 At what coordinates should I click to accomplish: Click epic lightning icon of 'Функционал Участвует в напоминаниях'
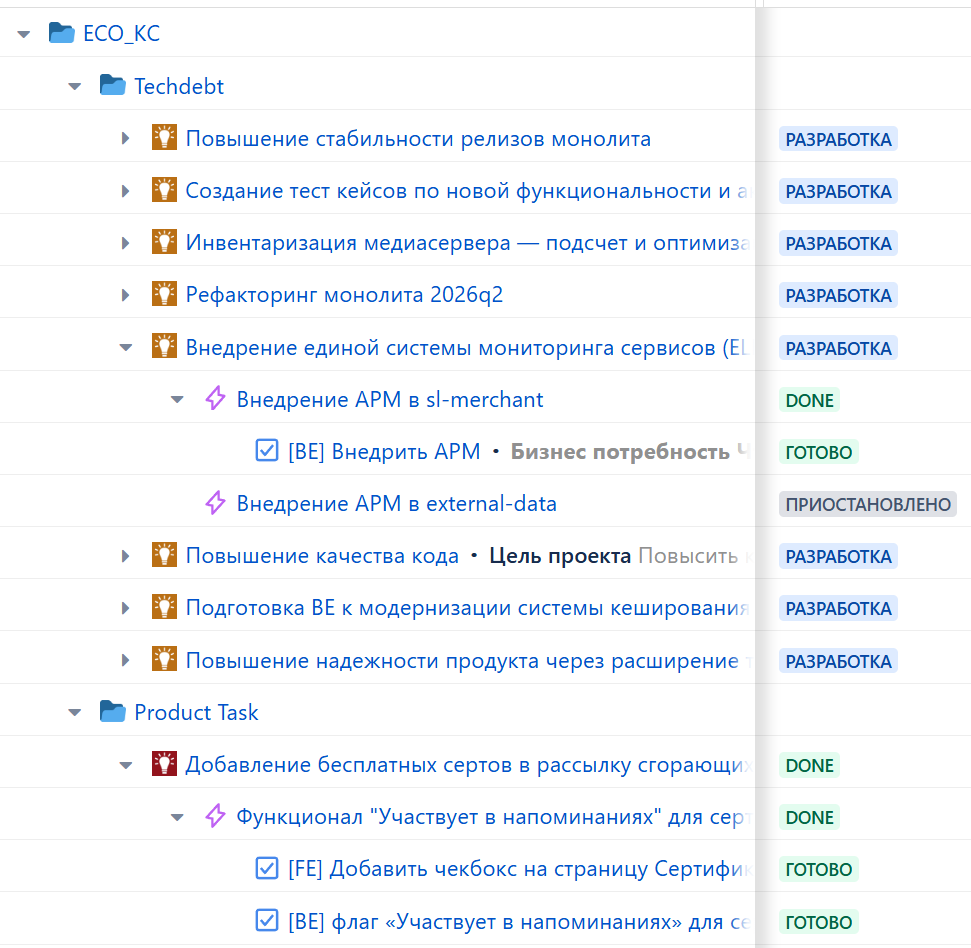[216, 816]
